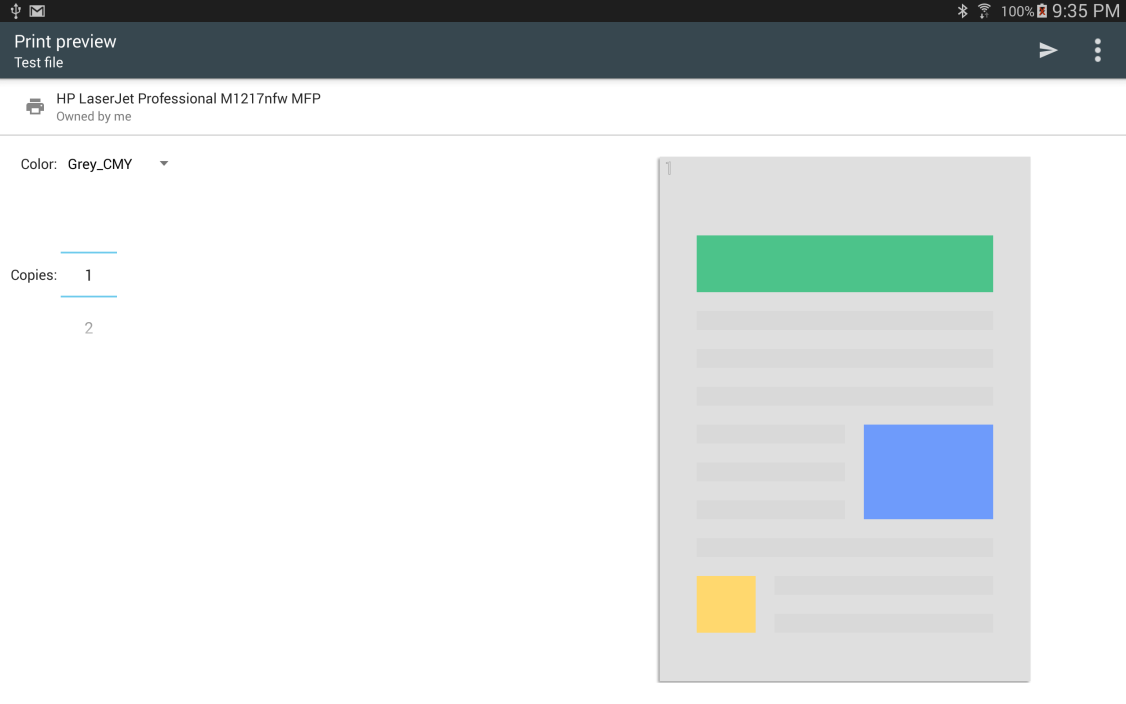Select Grey_CMY color value

[x=100, y=164]
